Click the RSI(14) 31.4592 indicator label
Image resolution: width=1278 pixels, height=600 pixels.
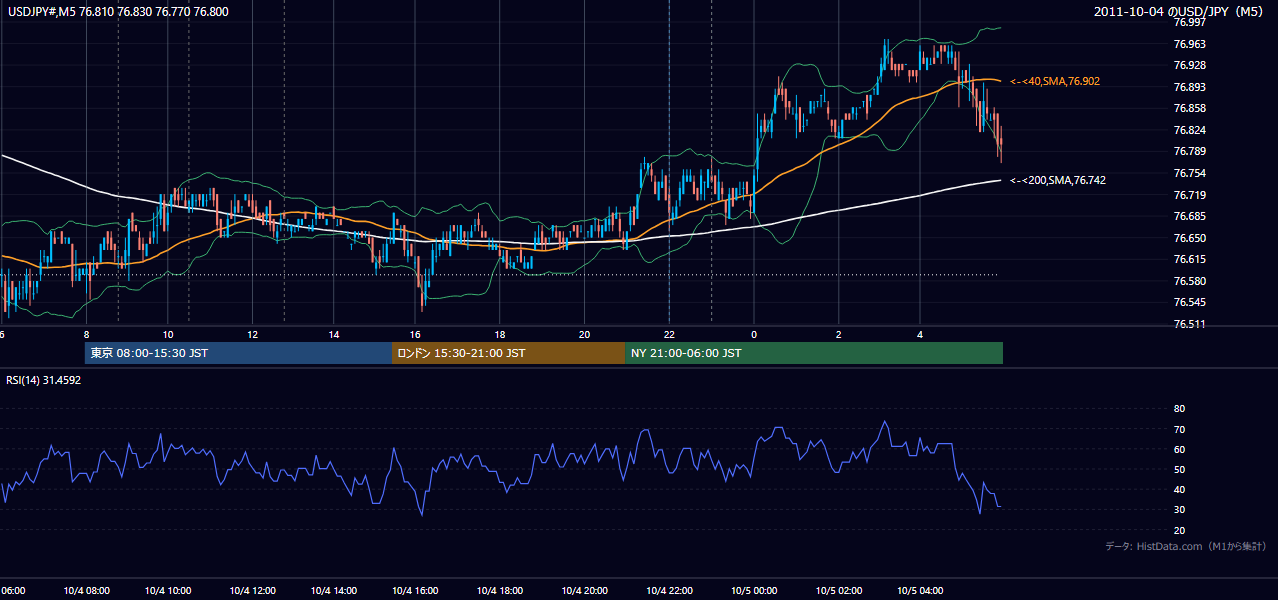coord(44,380)
